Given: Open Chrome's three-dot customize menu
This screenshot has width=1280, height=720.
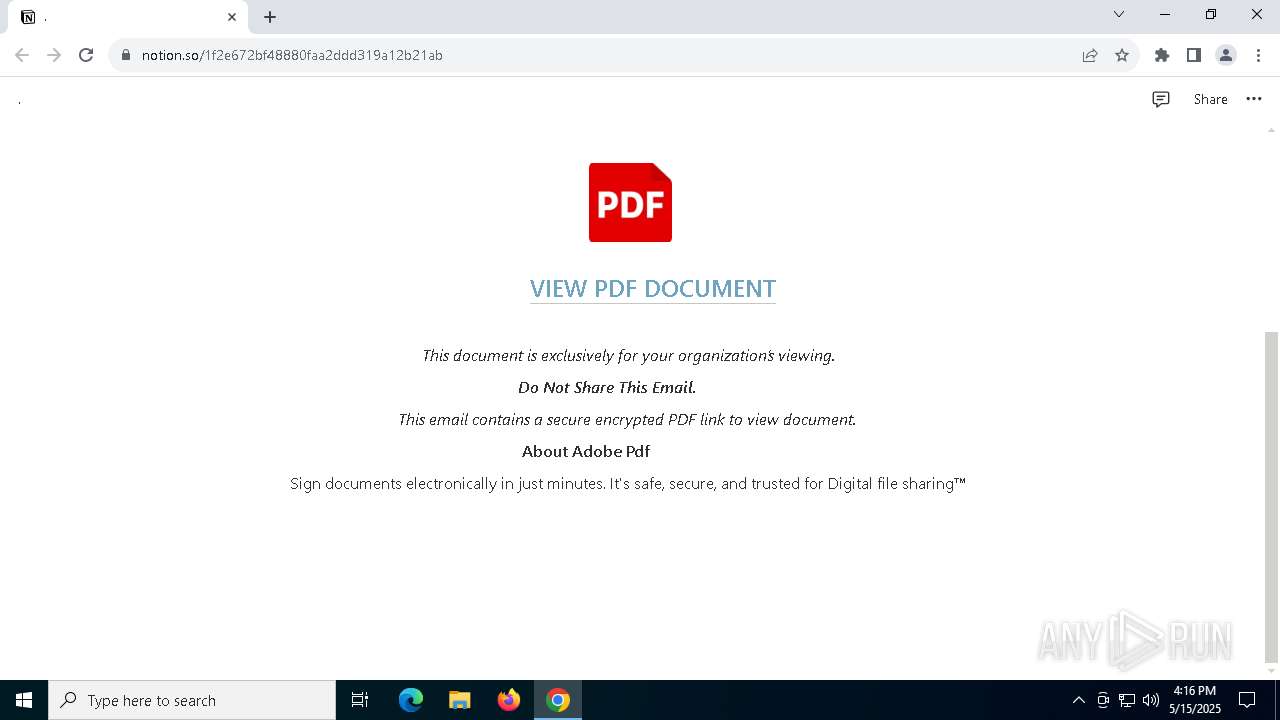Looking at the screenshot, I should 1258,55.
